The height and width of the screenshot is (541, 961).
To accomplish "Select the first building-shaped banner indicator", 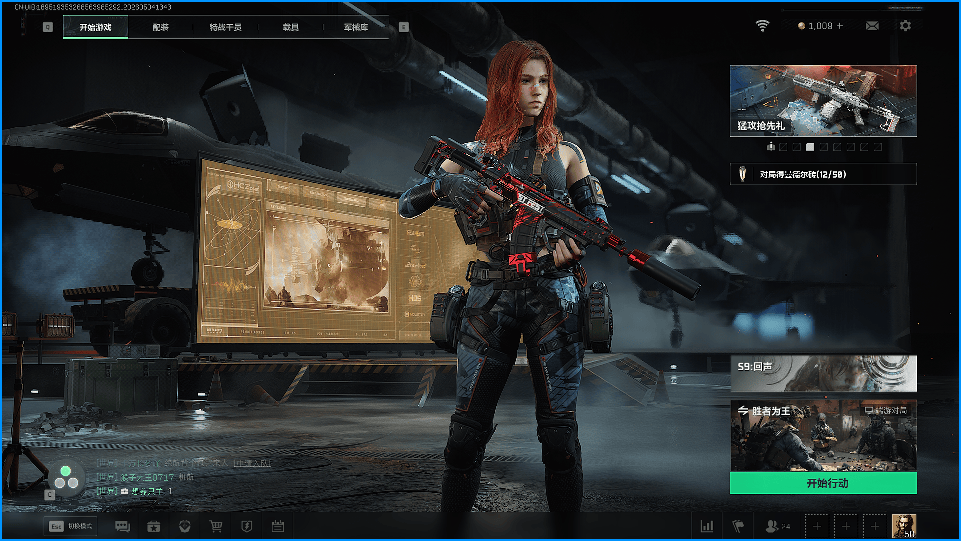I will pos(771,146).
